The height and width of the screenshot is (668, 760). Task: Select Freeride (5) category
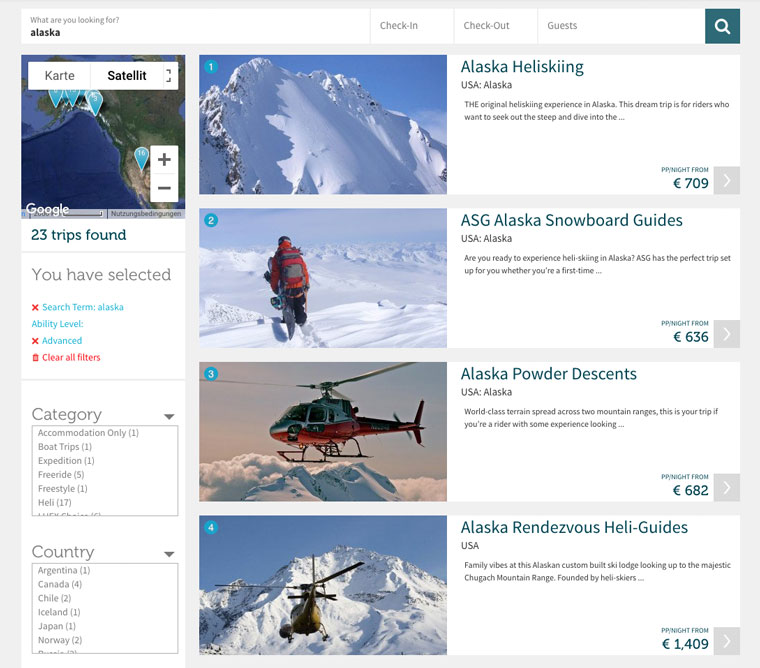click(61, 475)
